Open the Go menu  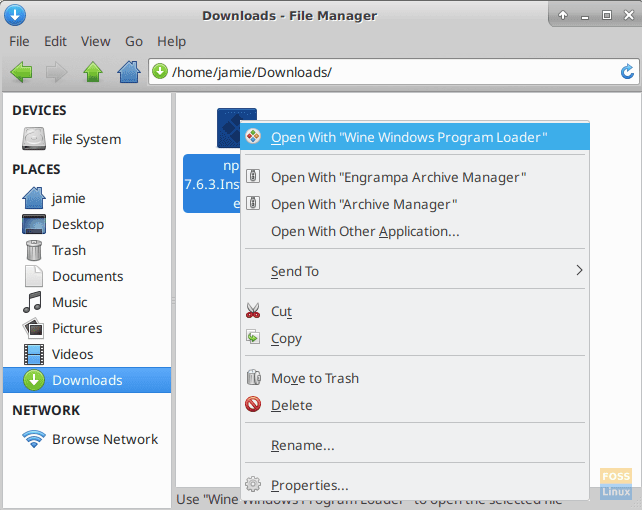pos(134,41)
